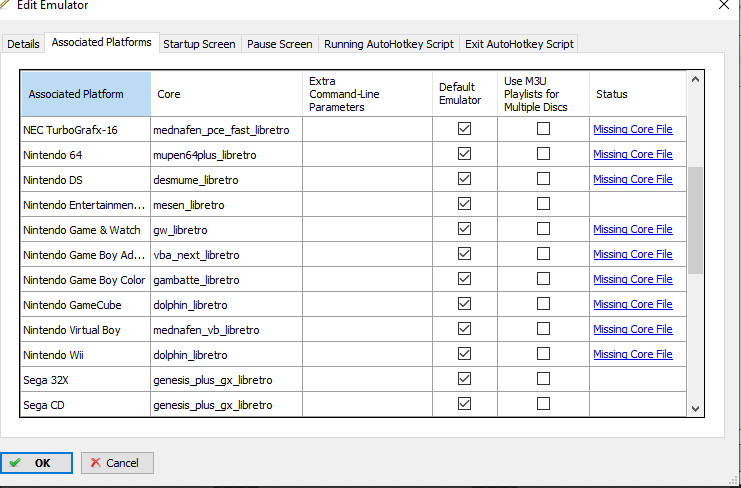Click Missing Core File for Virtual Boy
The height and width of the screenshot is (488, 741).
tap(633, 329)
